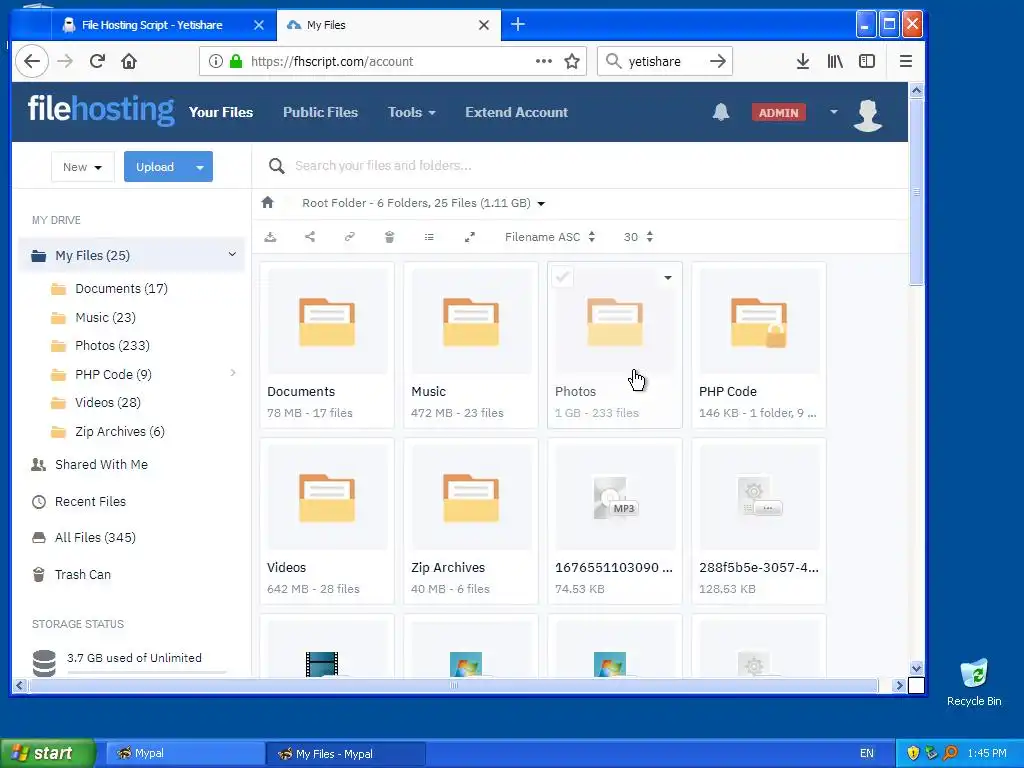
Task: Expand the PHP Code (9) subfolder arrow
Action: coord(233,373)
